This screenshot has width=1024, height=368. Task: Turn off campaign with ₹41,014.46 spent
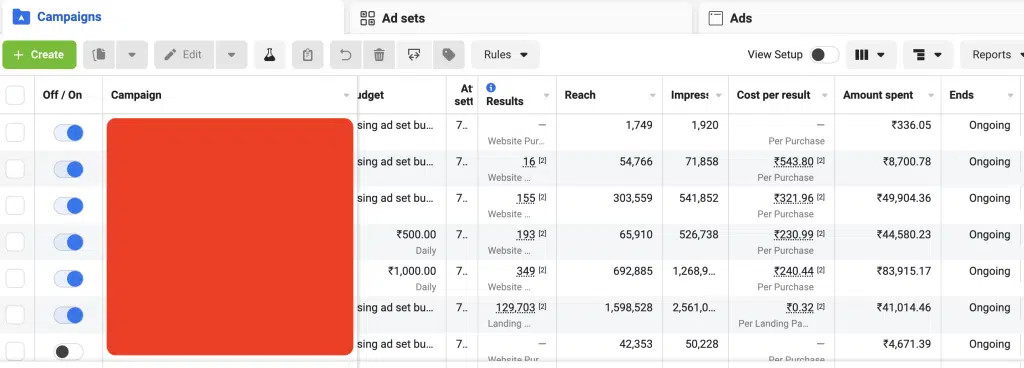pos(69,316)
